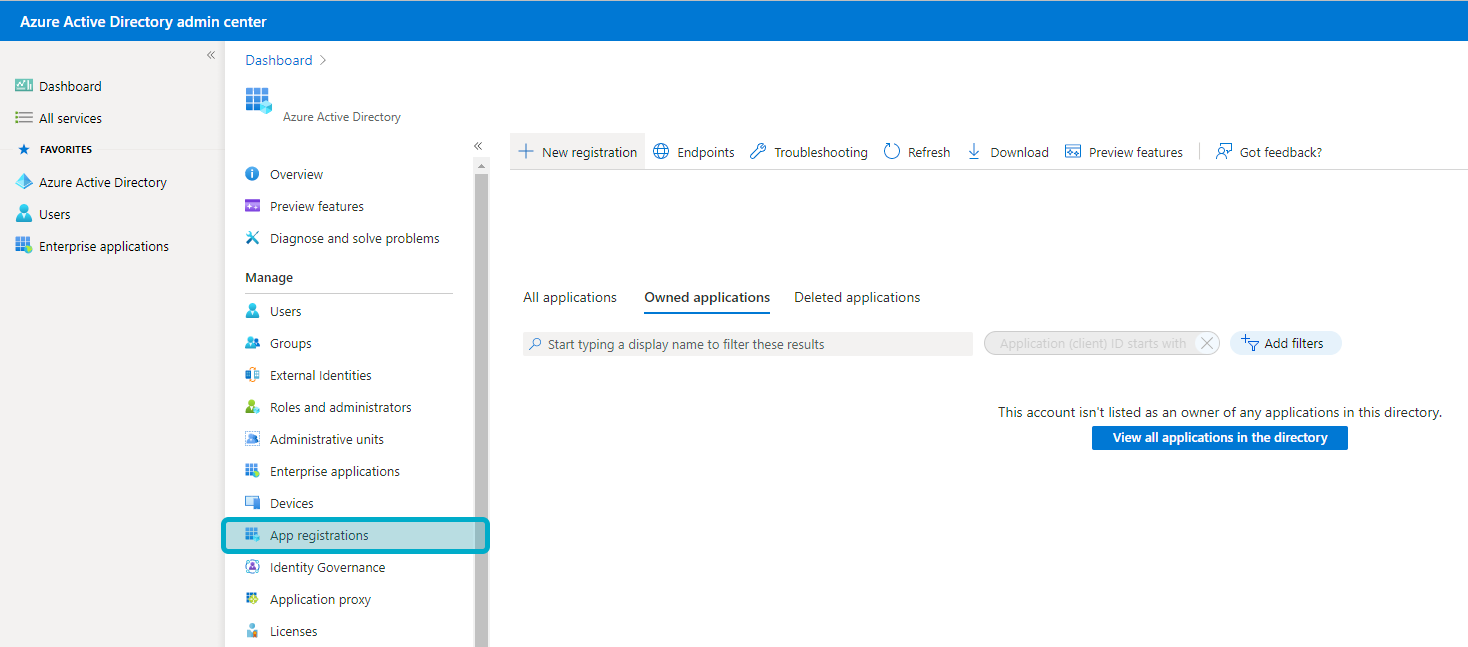Viewport: 1468px width, 647px height.
Task: Click the display name filter search box
Action: (748, 344)
